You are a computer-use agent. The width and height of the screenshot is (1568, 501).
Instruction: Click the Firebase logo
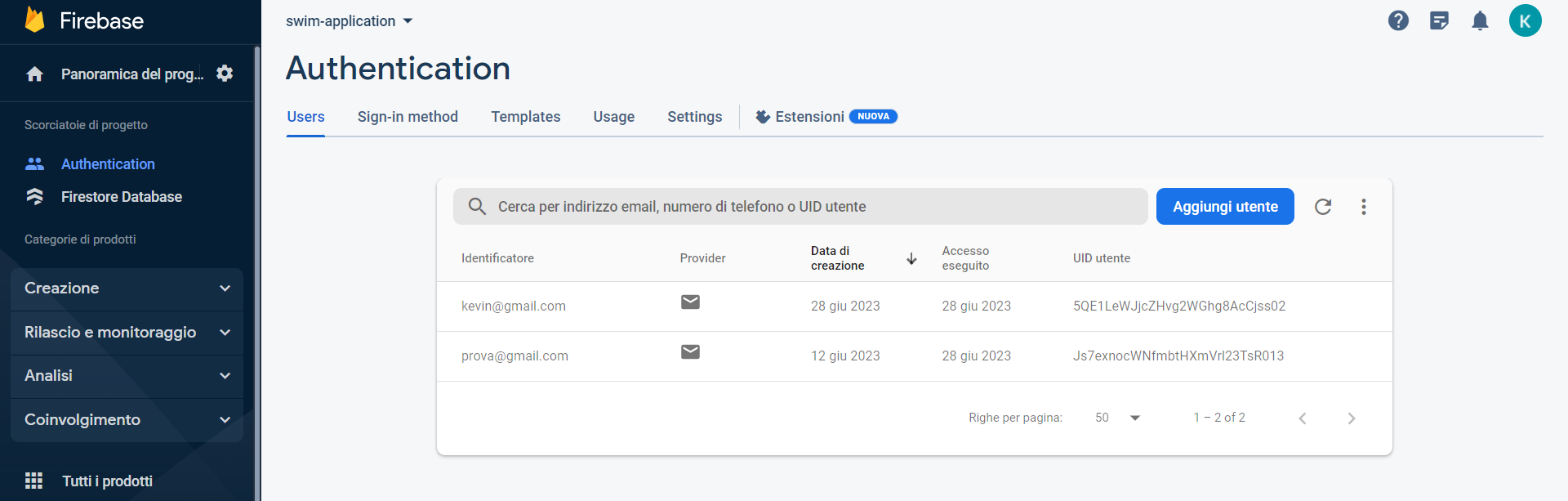pos(34,20)
